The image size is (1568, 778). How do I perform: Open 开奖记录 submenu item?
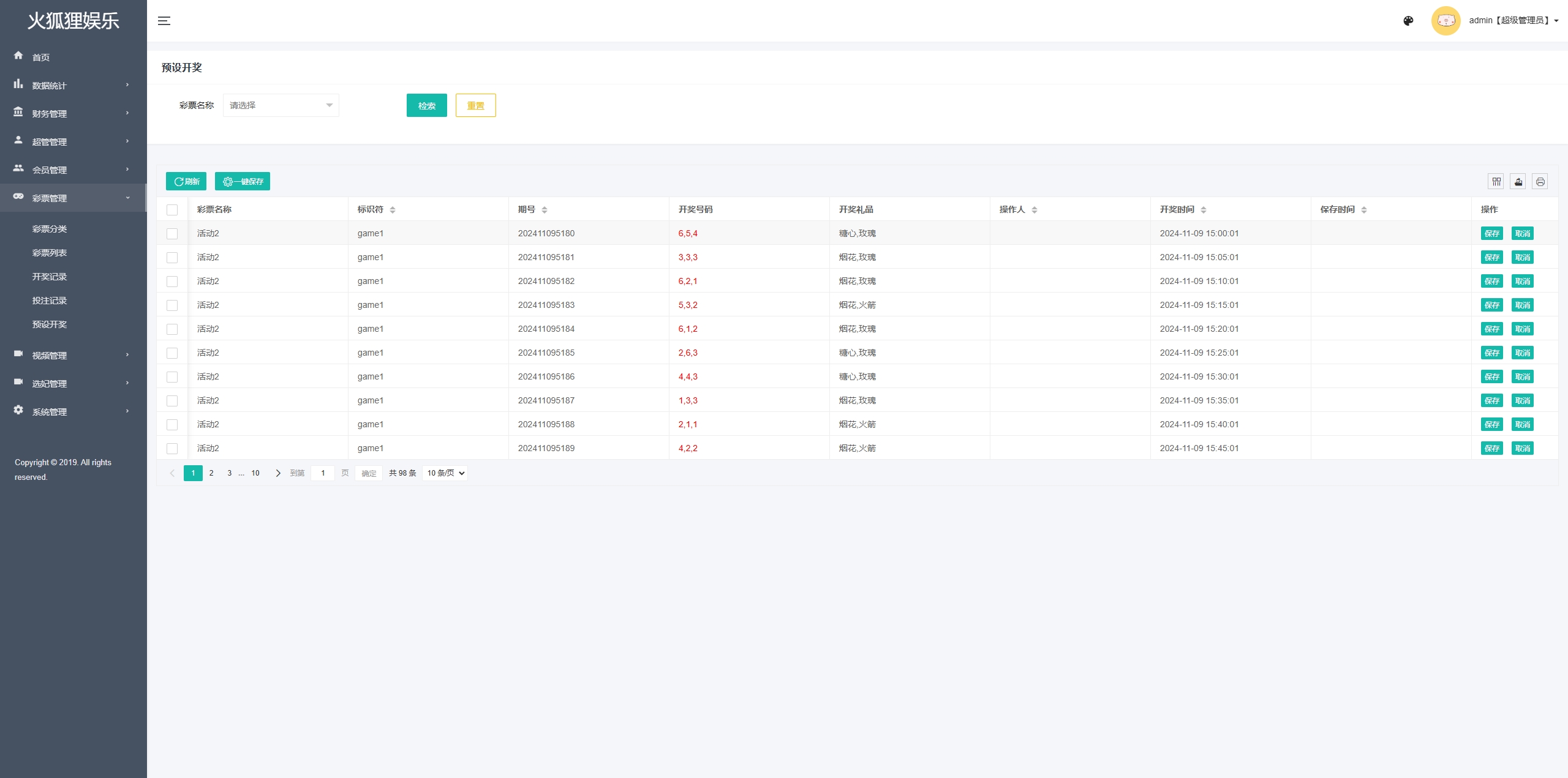pyautogui.click(x=50, y=277)
